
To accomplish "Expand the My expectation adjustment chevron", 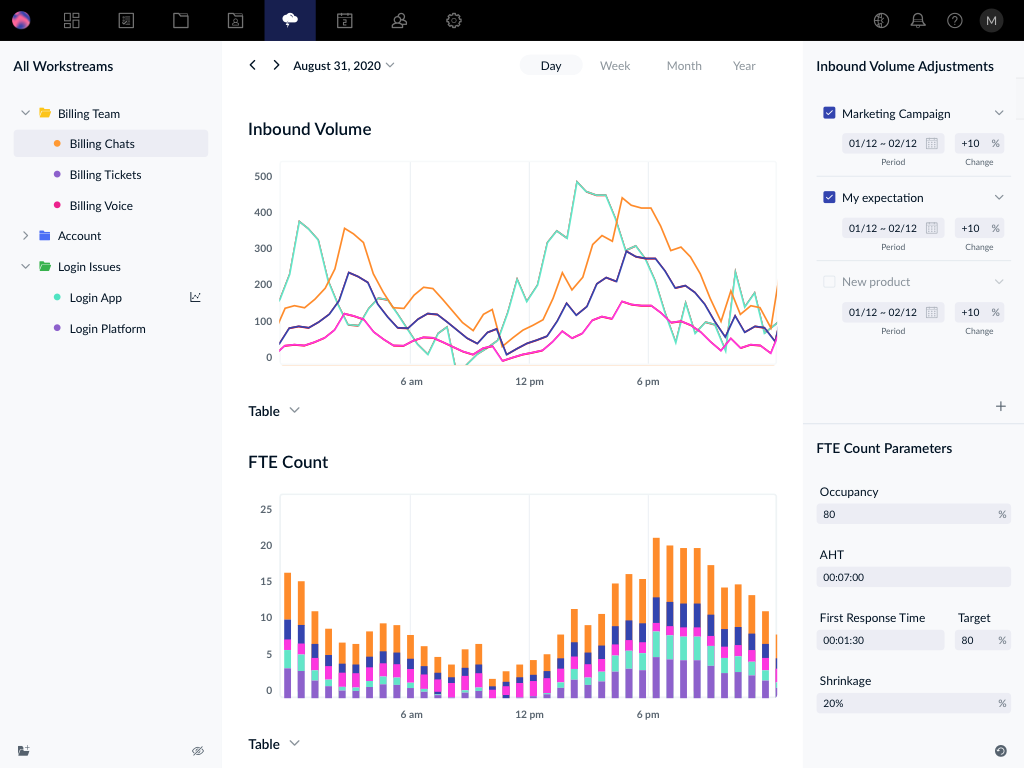I will [x=998, y=197].
